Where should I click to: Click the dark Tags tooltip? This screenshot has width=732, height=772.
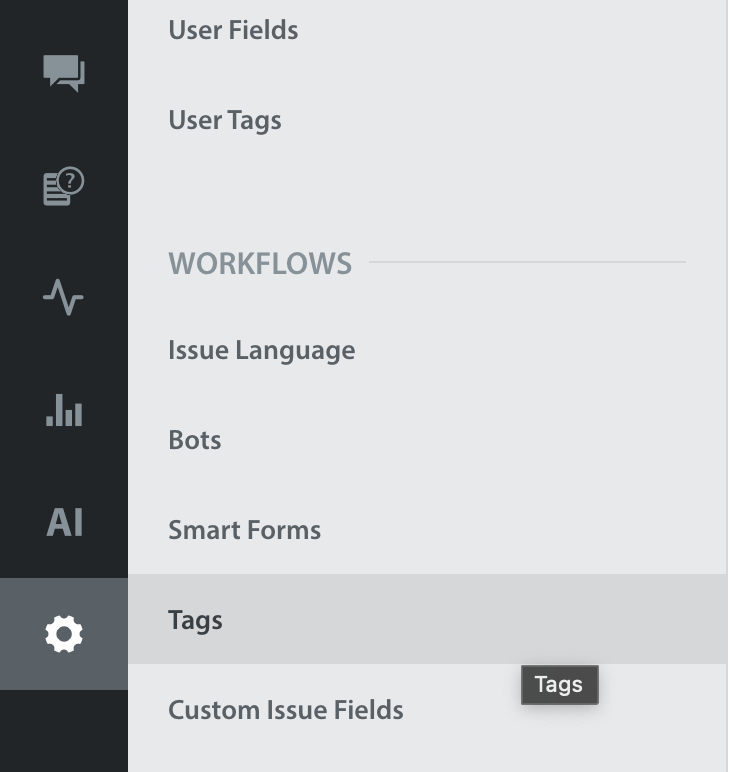pos(559,685)
